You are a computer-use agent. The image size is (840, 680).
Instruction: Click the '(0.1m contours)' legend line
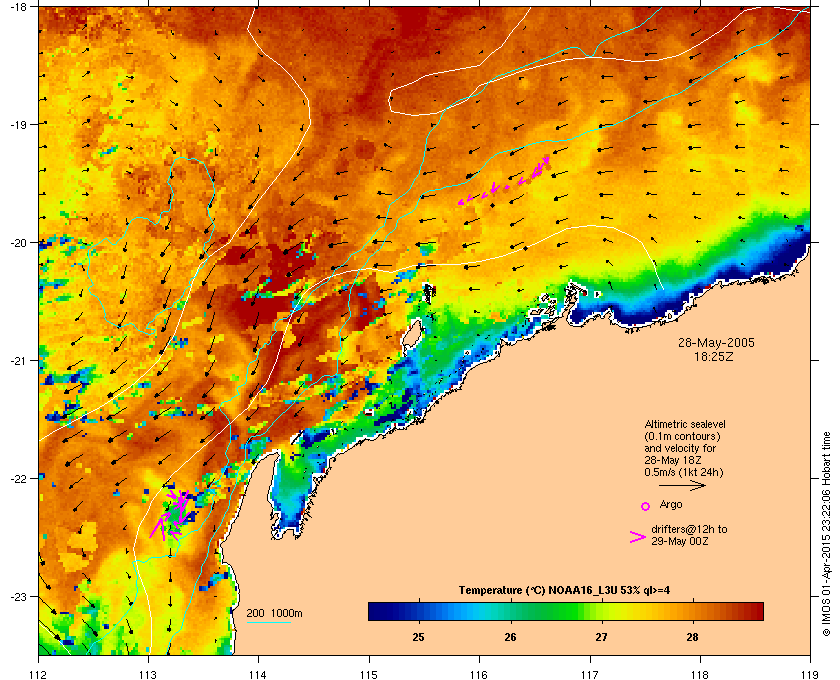[x=682, y=436]
